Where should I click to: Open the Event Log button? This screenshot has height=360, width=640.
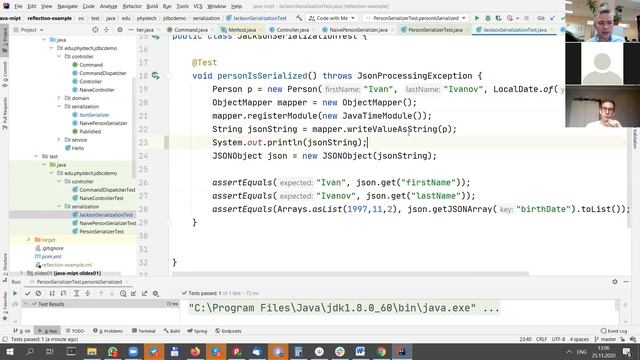click(x=614, y=331)
